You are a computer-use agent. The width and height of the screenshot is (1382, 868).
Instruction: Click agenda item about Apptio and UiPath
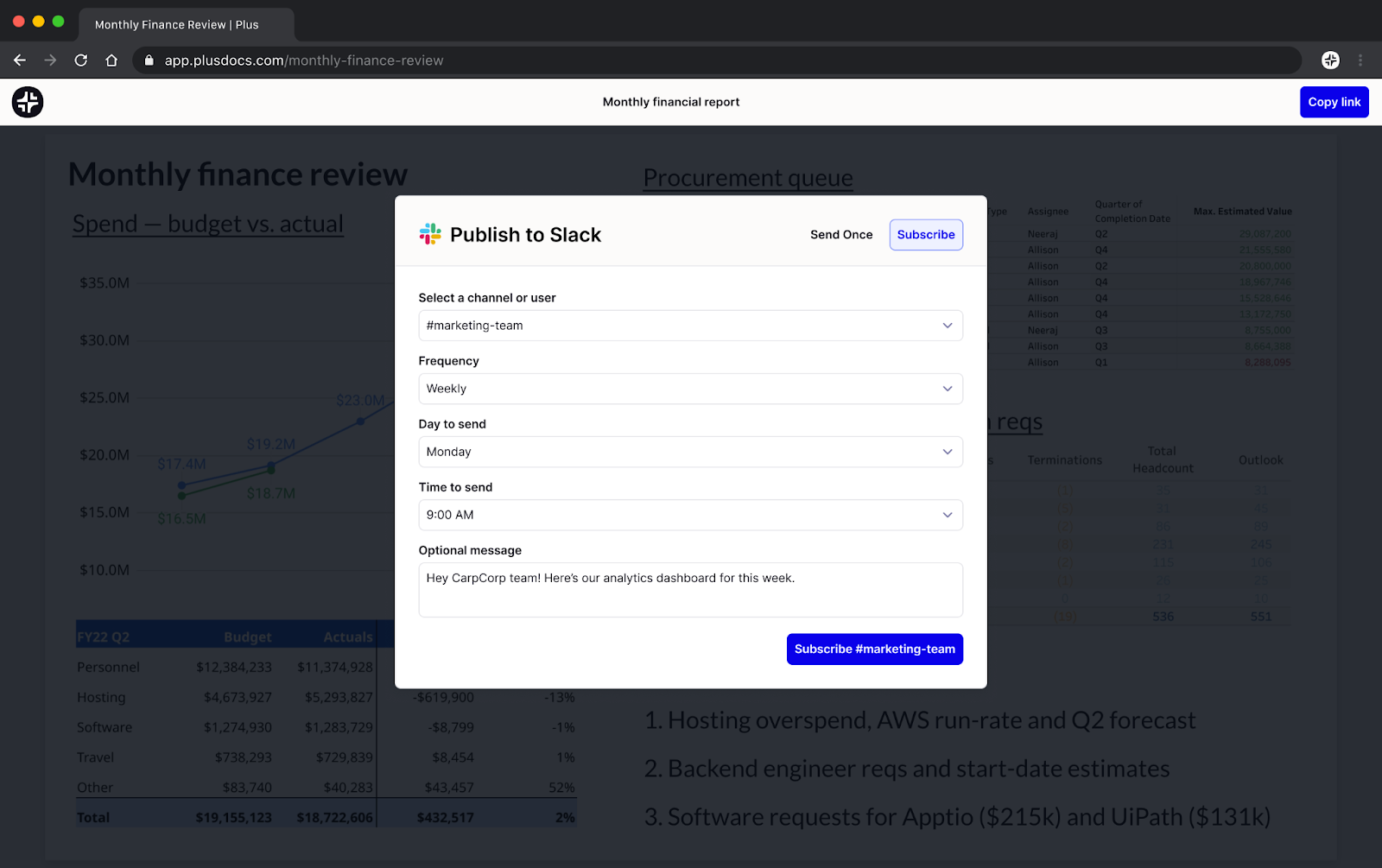coord(957,817)
